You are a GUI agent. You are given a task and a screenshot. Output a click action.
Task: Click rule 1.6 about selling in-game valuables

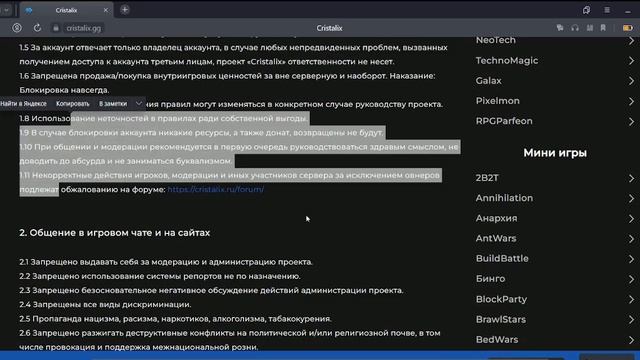(227, 83)
